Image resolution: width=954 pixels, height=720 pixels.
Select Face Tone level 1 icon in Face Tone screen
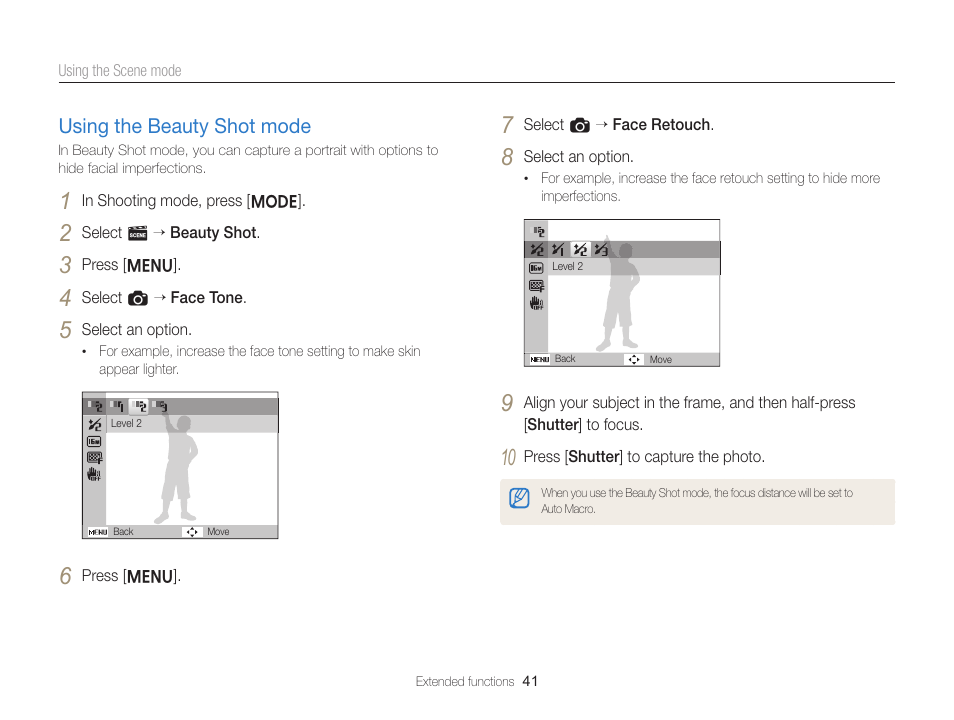click(117, 406)
